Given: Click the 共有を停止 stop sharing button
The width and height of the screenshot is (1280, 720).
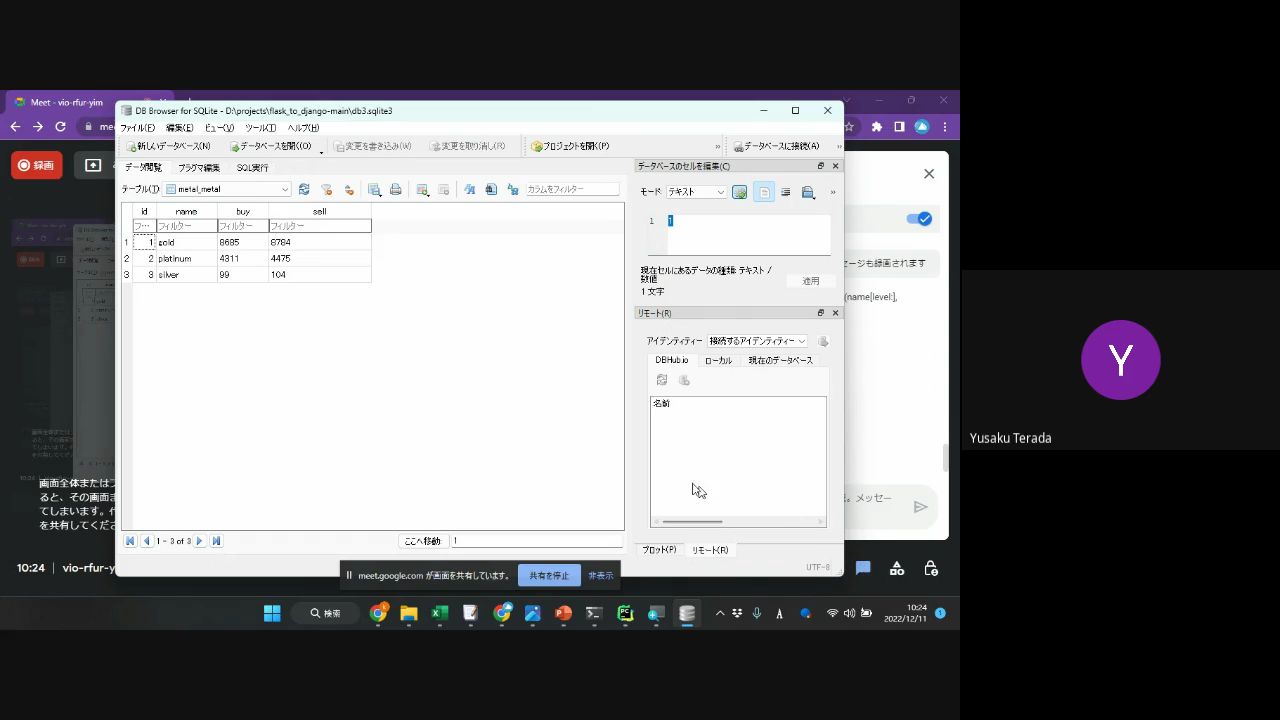Looking at the screenshot, I should [x=549, y=576].
